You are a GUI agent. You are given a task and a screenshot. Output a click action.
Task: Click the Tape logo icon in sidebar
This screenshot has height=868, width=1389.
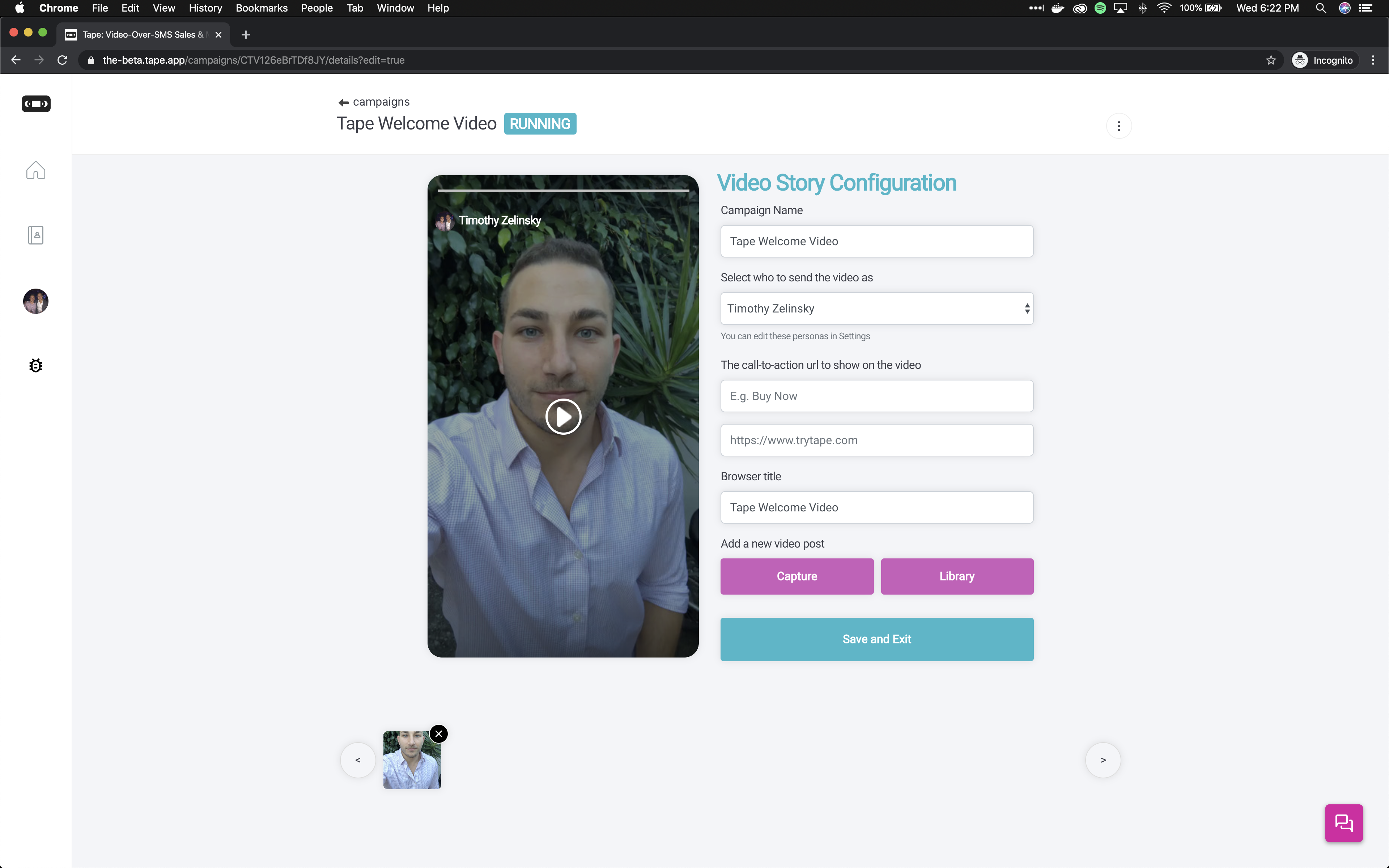point(35,104)
